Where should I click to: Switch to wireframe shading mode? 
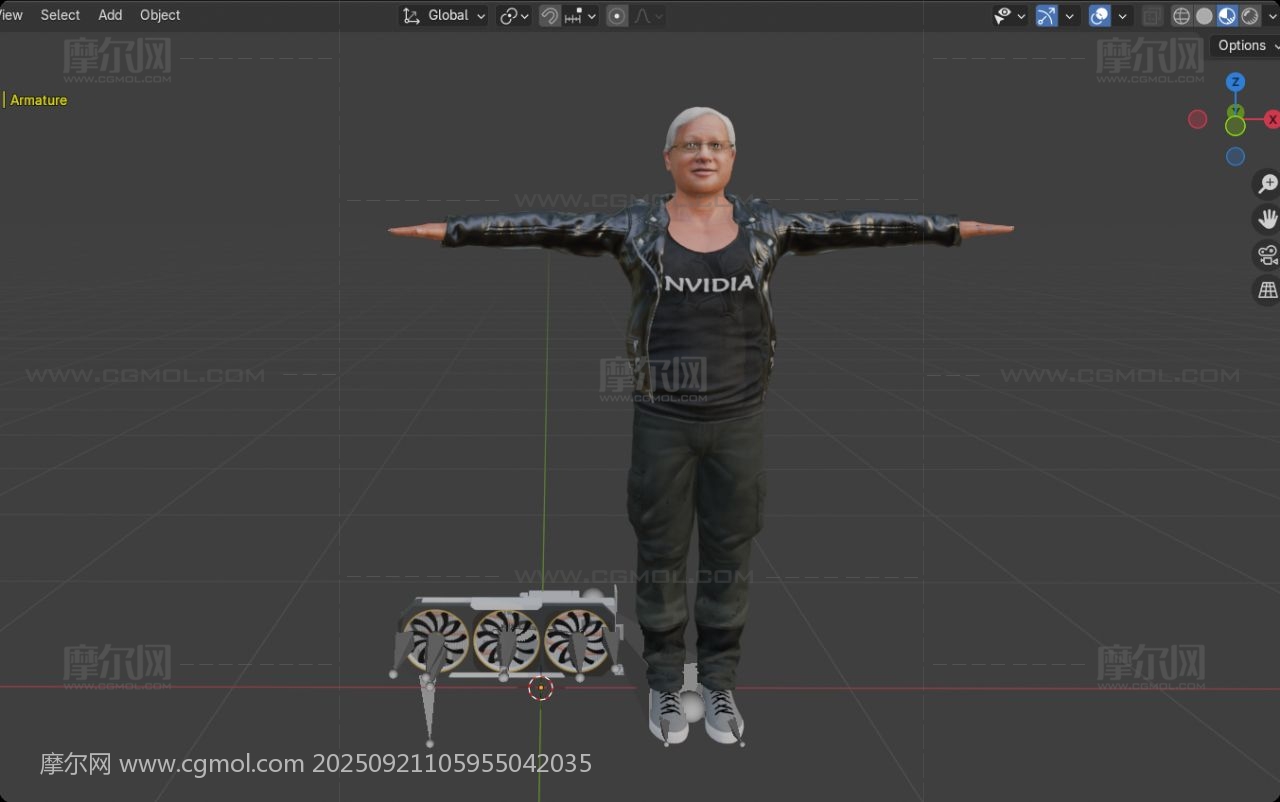(x=1181, y=15)
